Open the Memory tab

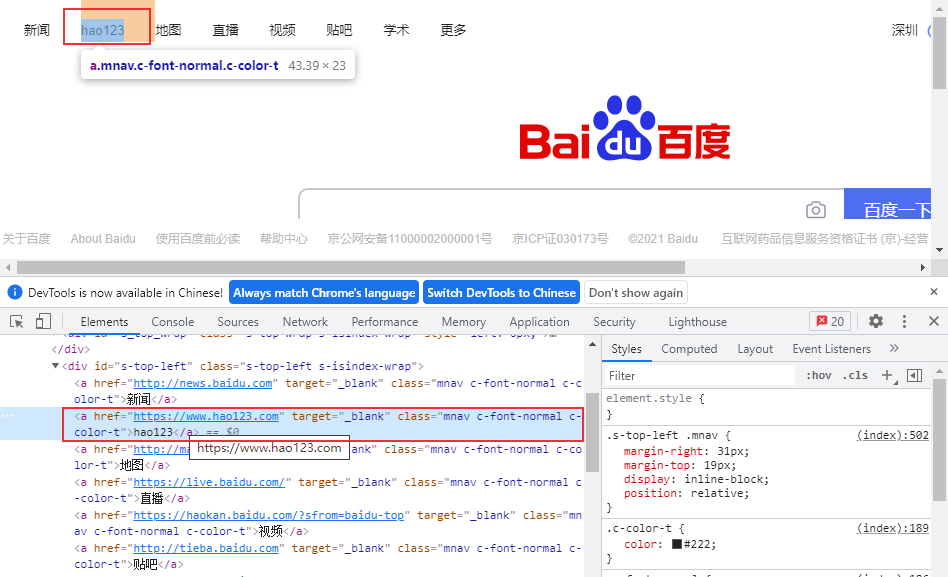click(x=463, y=322)
